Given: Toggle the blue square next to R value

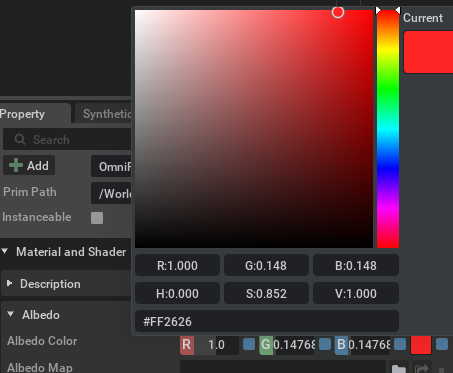Looking at the screenshot, I should 249,344.
